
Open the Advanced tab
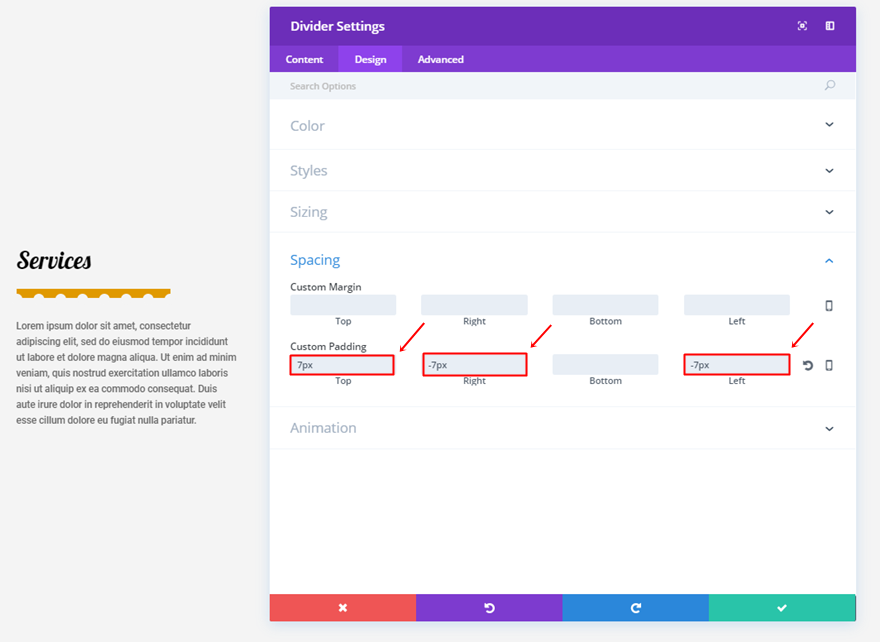point(440,59)
